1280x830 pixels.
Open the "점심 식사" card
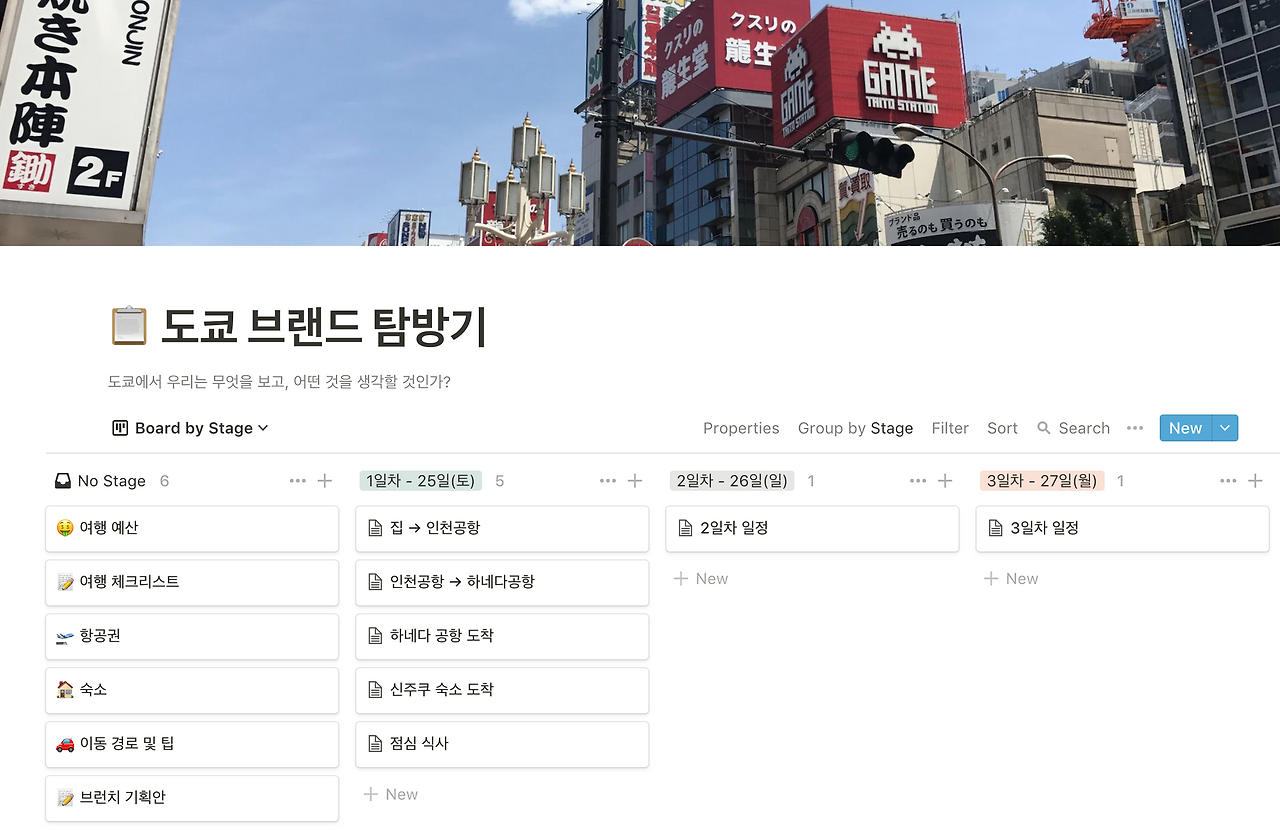click(502, 744)
